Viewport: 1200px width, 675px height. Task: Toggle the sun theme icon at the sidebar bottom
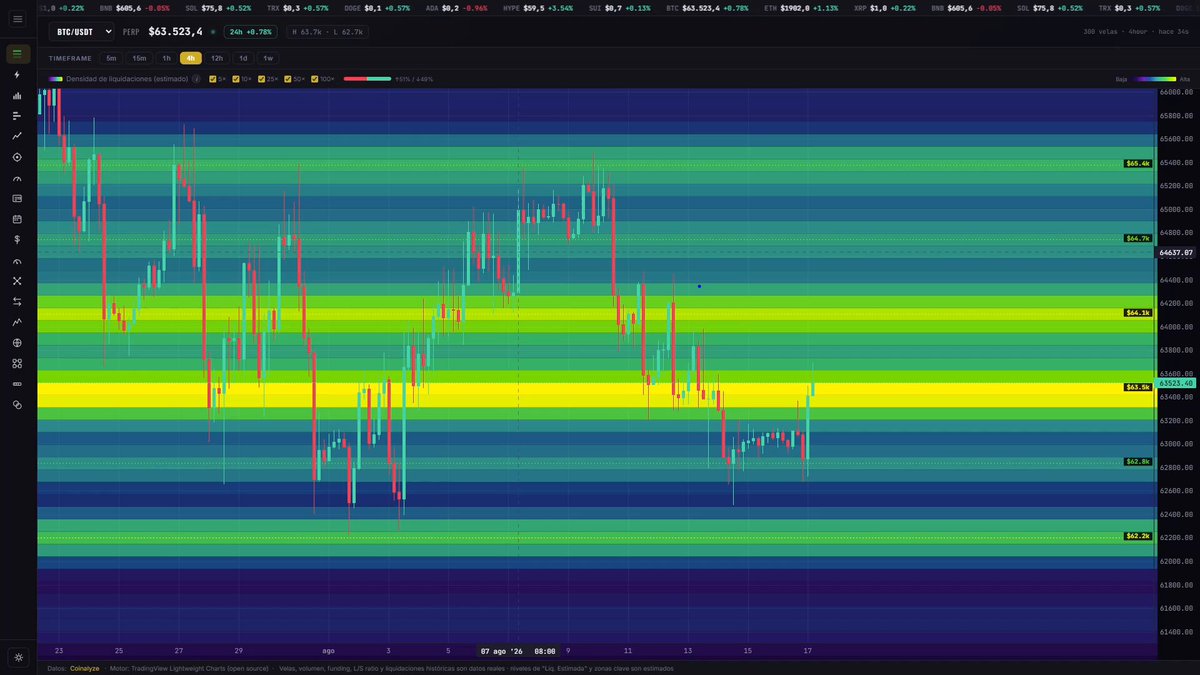point(17,657)
